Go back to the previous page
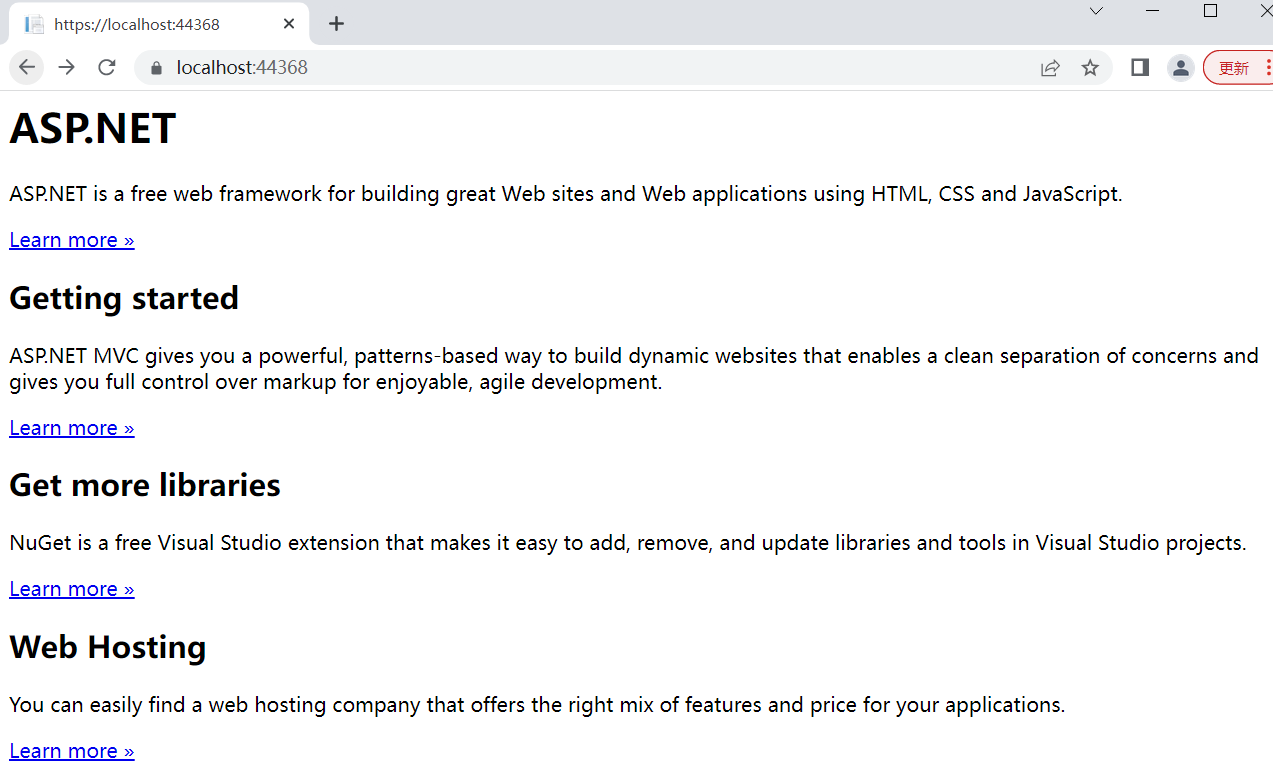Image resolution: width=1273 pixels, height=784 pixels. click(x=27, y=67)
